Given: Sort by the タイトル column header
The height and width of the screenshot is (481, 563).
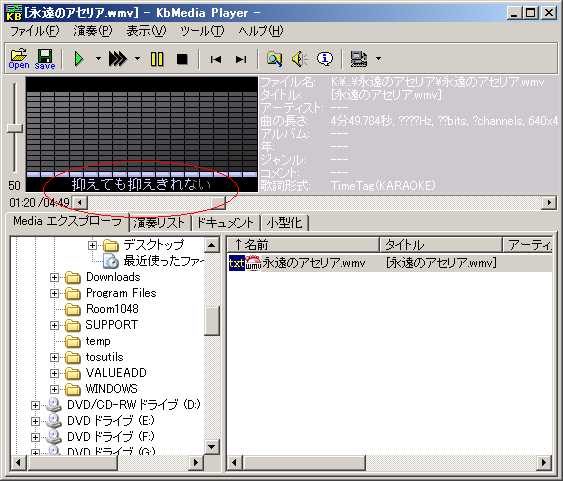Looking at the screenshot, I should tap(441, 245).
